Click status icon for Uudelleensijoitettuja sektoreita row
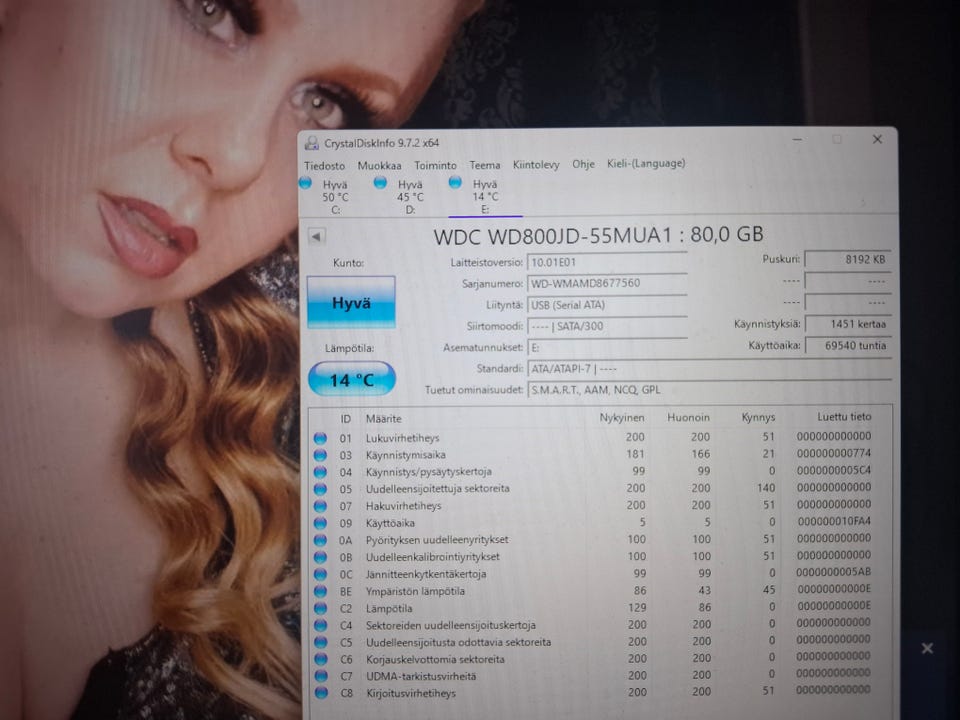This screenshot has height=720, width=960. click(320, 489)
